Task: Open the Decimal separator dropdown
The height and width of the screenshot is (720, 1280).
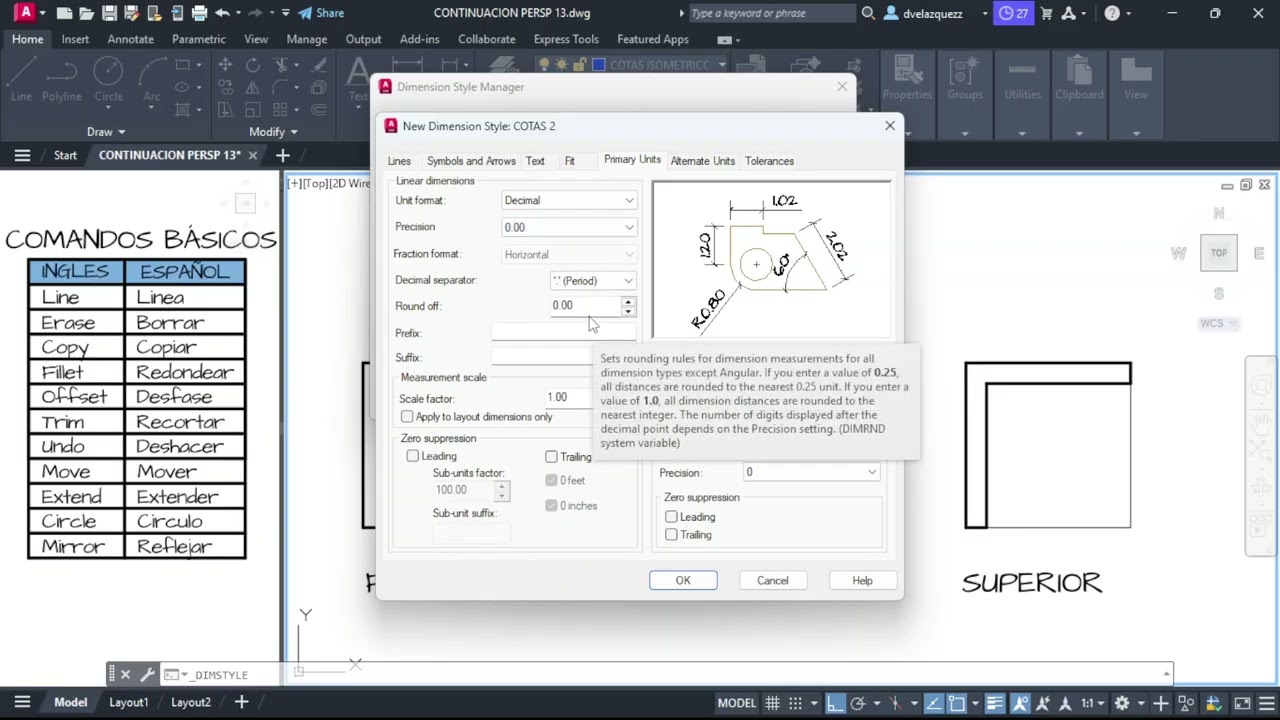Action: pyautogui.click(x=592, y=281)
